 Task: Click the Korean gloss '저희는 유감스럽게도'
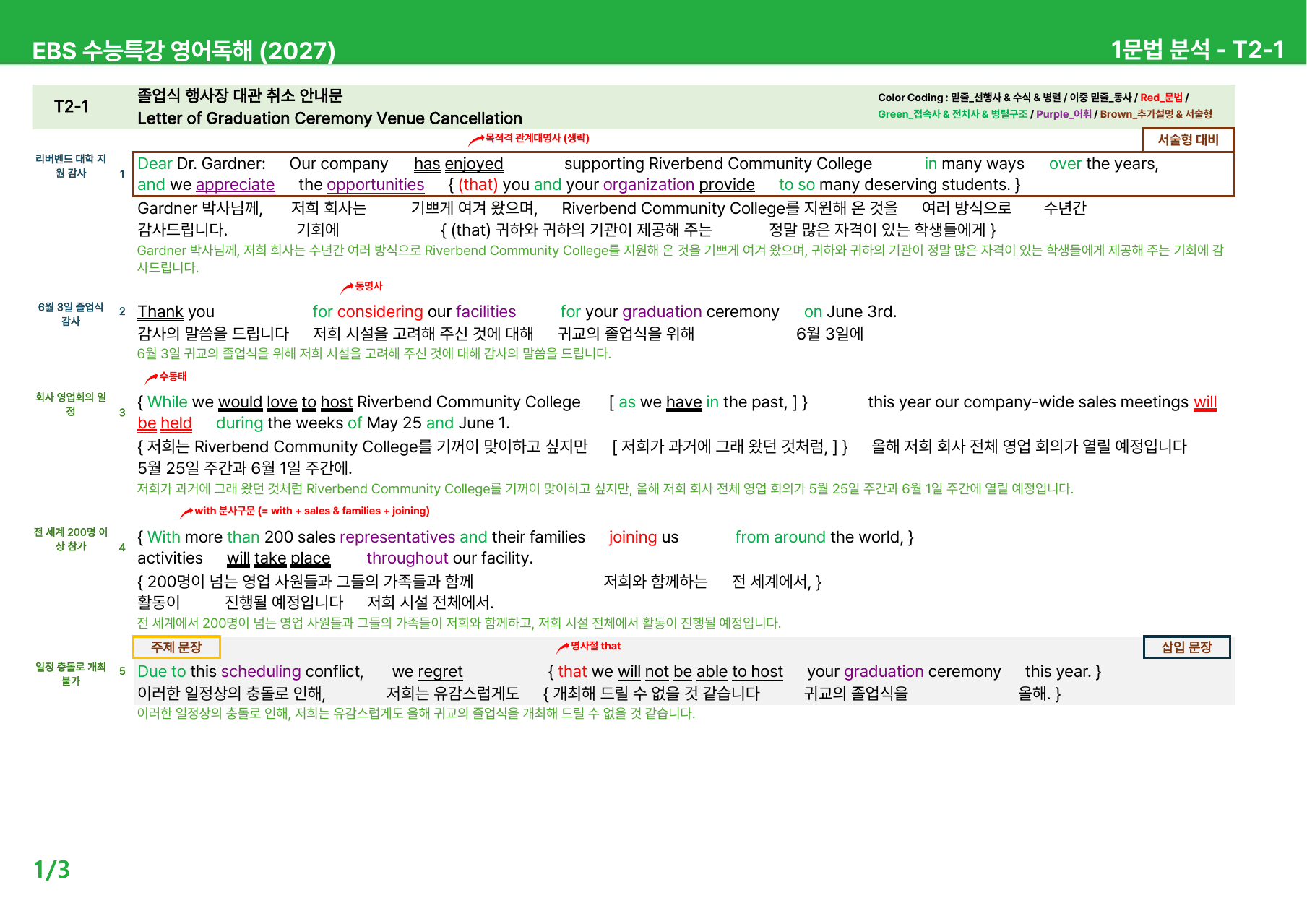tap(453, 694)
